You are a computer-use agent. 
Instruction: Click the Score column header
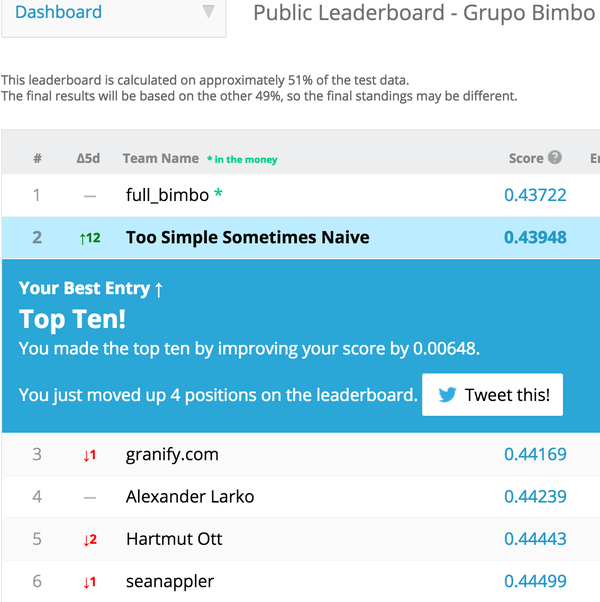click(x=526, y=158)
